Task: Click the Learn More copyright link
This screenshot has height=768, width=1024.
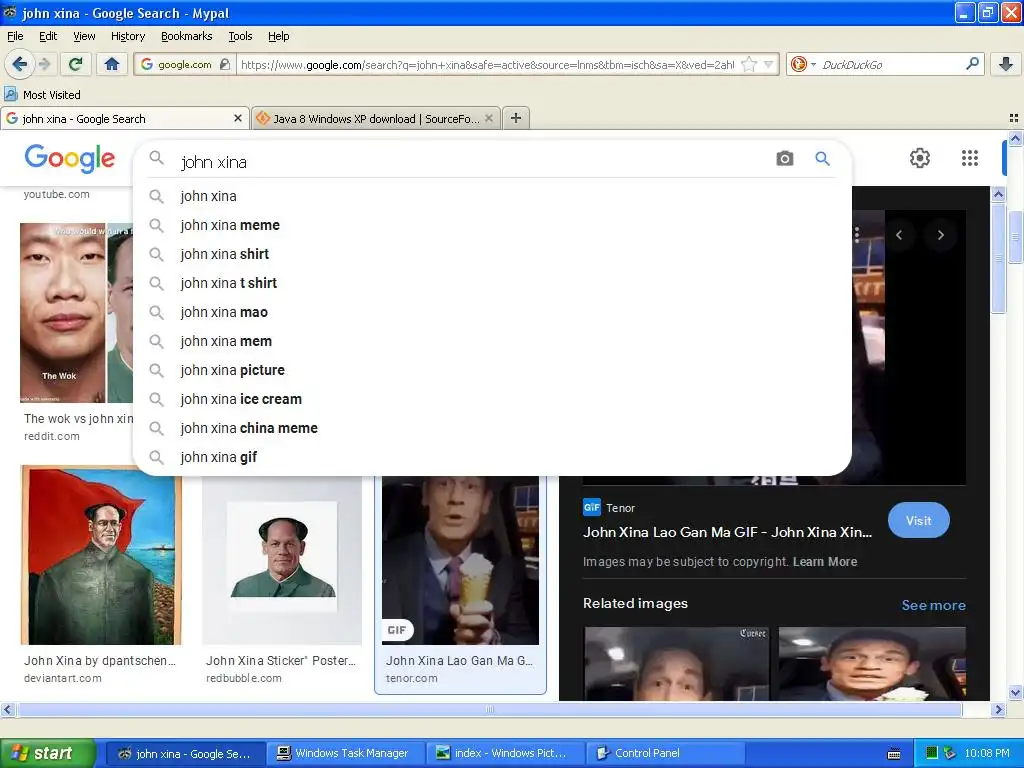Action: point(825,562)
